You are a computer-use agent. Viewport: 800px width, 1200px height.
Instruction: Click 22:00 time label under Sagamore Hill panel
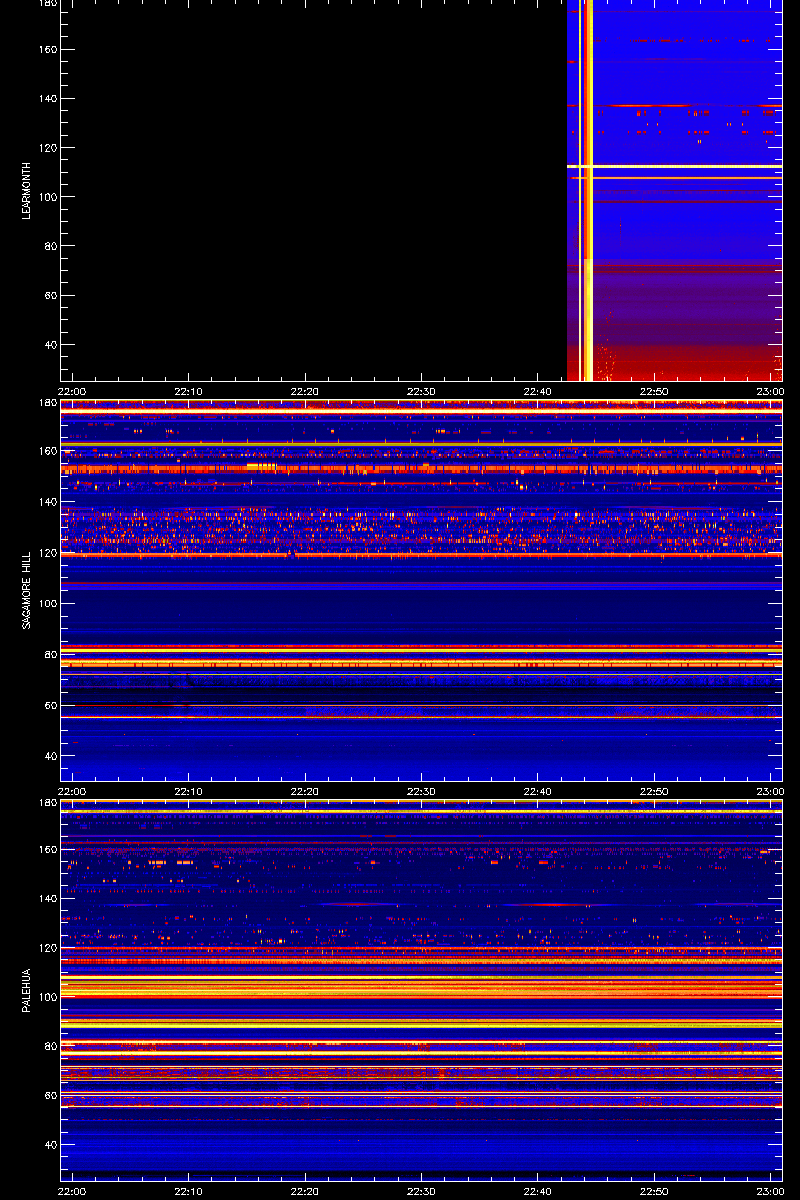tap(72, 792)
